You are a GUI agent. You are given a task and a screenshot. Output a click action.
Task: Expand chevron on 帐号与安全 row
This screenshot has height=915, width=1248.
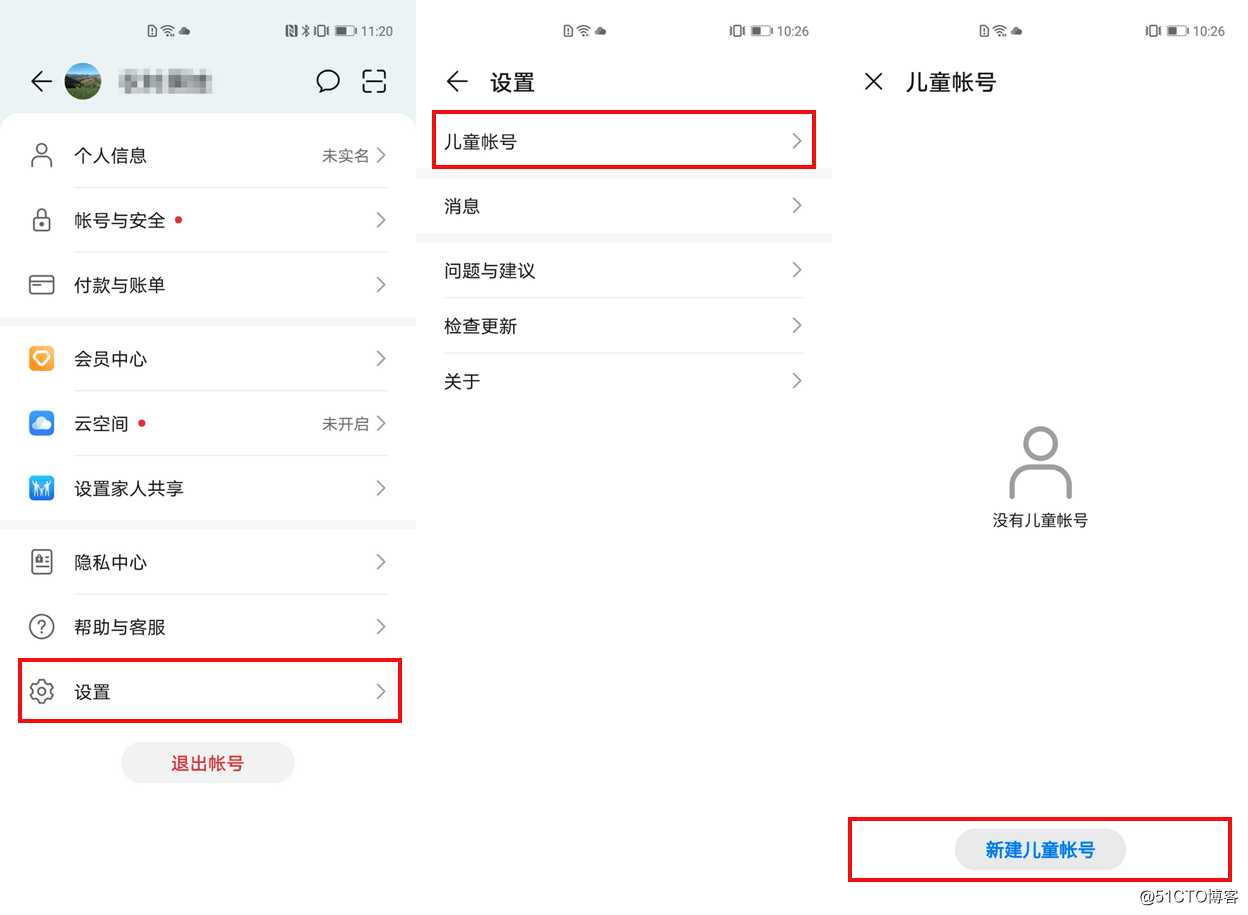(x=381, y=220)
